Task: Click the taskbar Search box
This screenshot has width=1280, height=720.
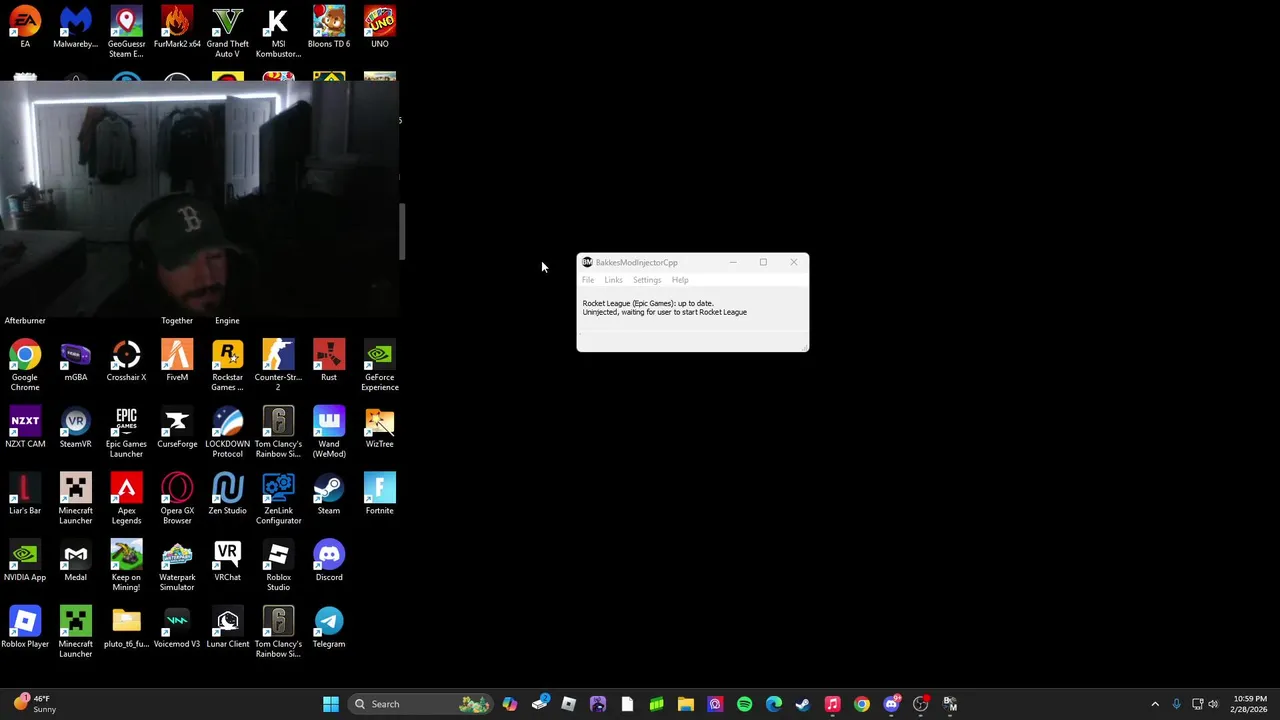Action: point(420,704)
